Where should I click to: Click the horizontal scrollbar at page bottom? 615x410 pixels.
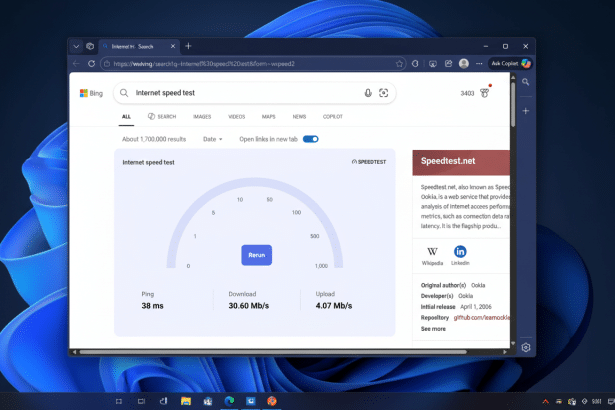point(273,352)
